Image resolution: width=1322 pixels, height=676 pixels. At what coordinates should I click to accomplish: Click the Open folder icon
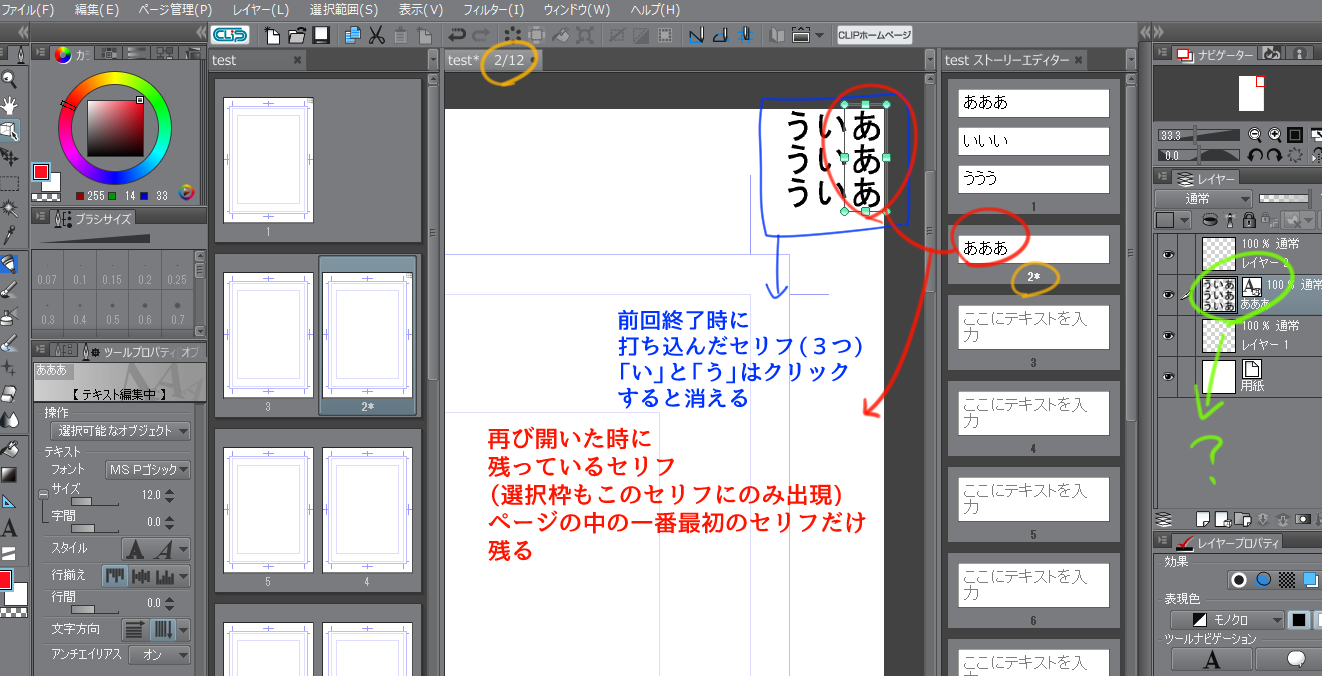pyautogui.click(x=297, y=35)
